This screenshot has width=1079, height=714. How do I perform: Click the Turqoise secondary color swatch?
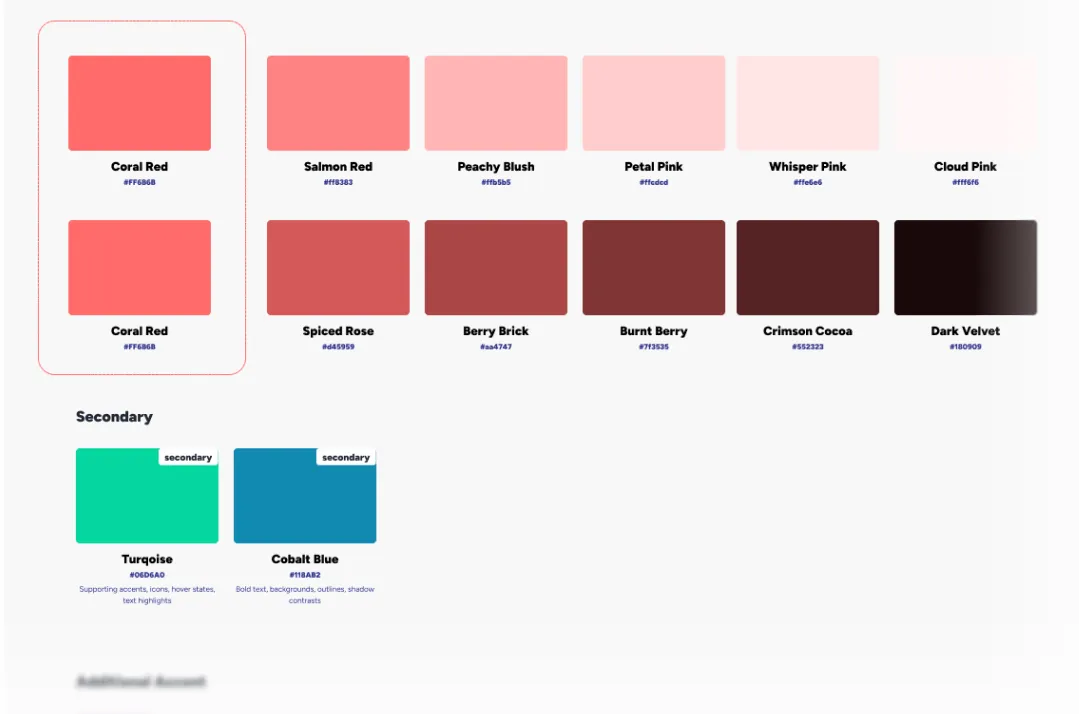(x=146, y=495)
